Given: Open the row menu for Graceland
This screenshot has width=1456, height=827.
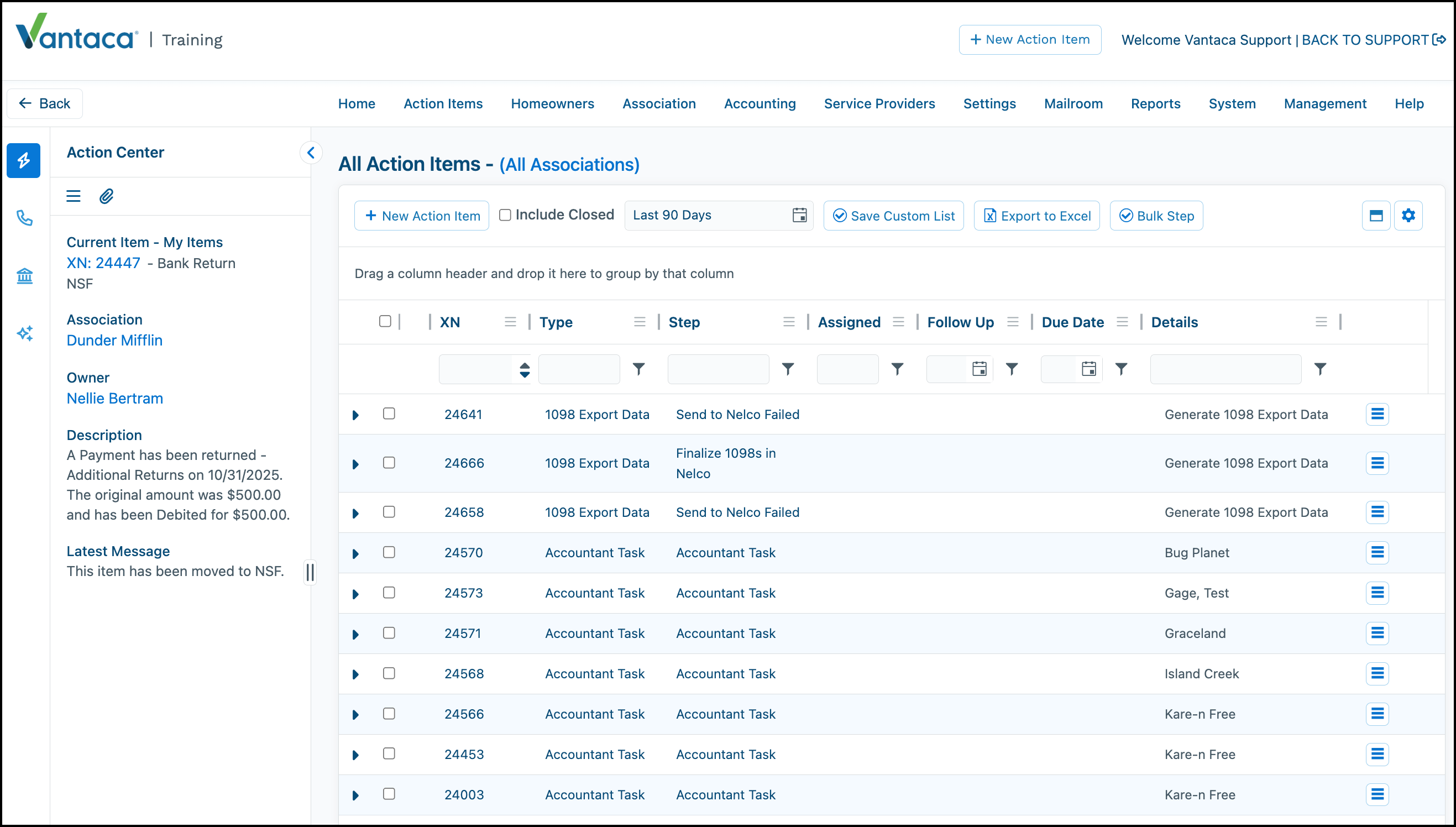Looking at the screenshot, I should tap(1378, 633).
